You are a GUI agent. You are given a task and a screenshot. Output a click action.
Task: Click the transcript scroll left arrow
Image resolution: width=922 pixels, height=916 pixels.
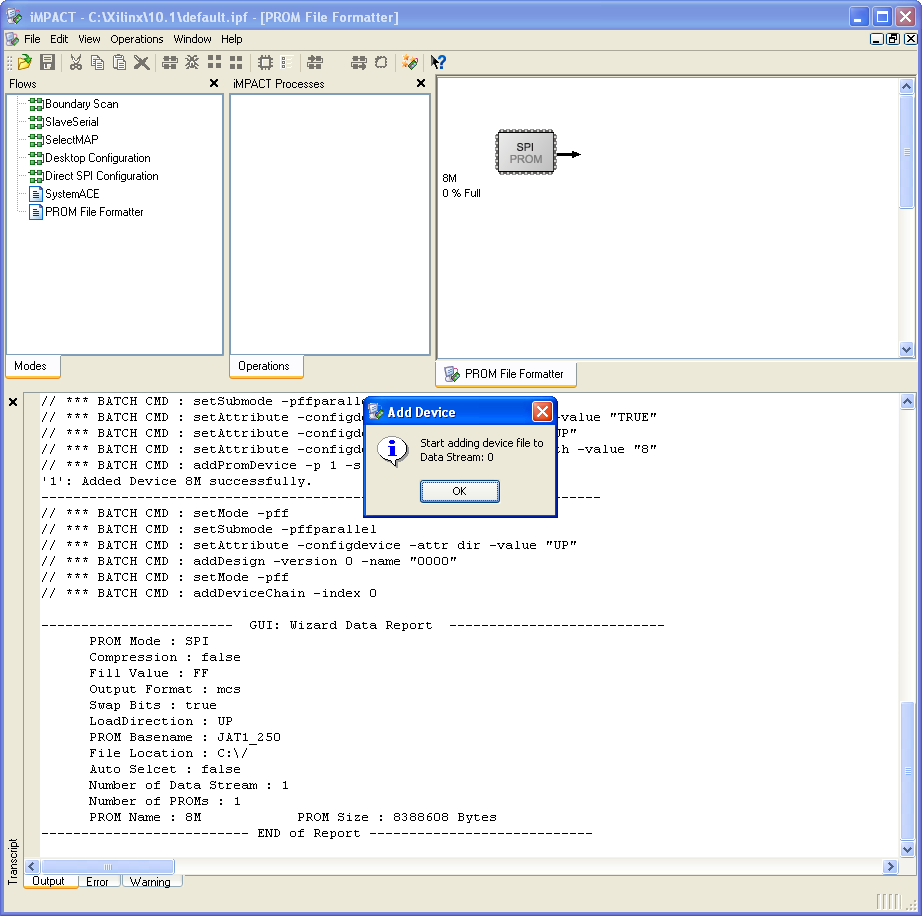[32, 866]
